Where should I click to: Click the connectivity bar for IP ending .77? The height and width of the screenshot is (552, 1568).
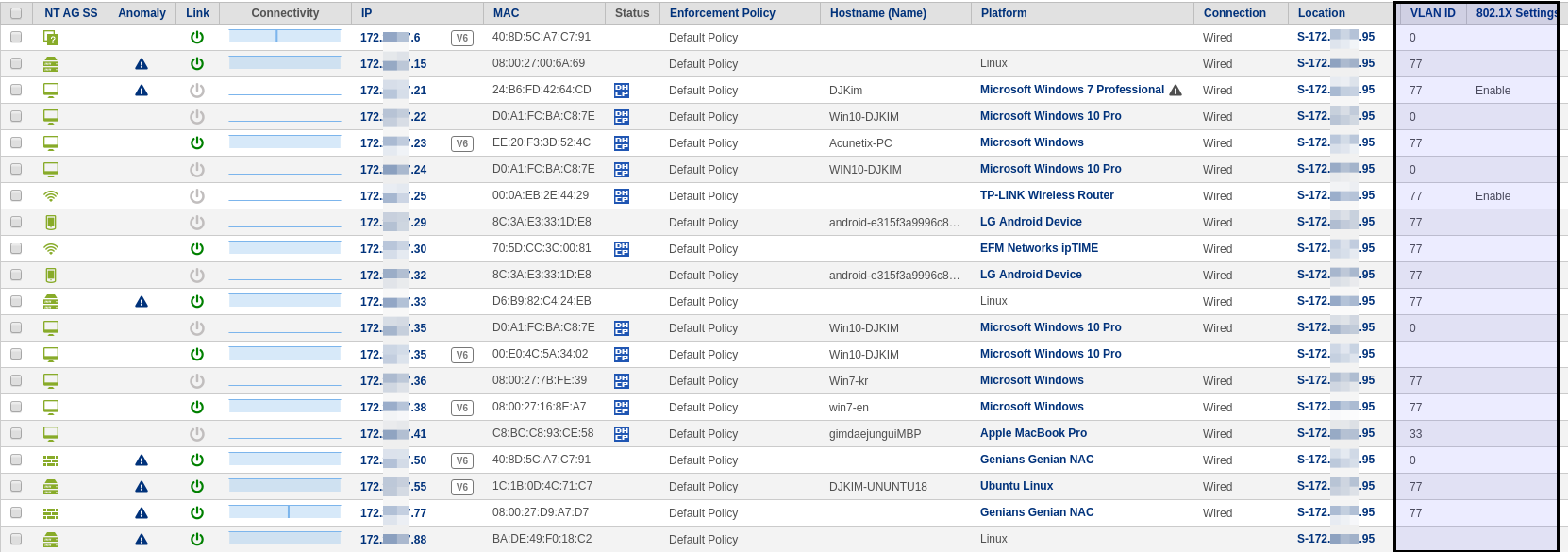point(284,511)
